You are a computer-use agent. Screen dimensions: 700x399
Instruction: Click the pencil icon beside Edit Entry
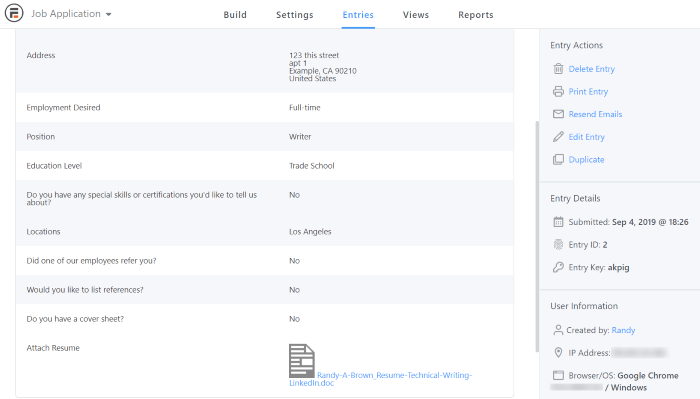point(558,137)
